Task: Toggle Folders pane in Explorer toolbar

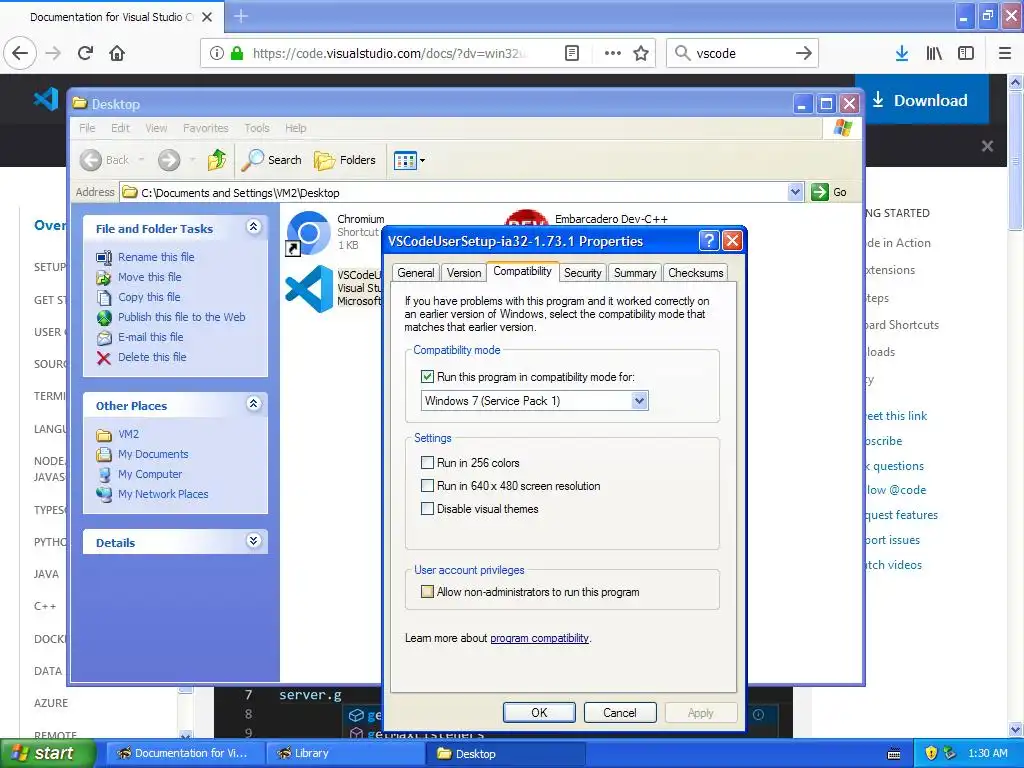Action: [x=345, y=159]
